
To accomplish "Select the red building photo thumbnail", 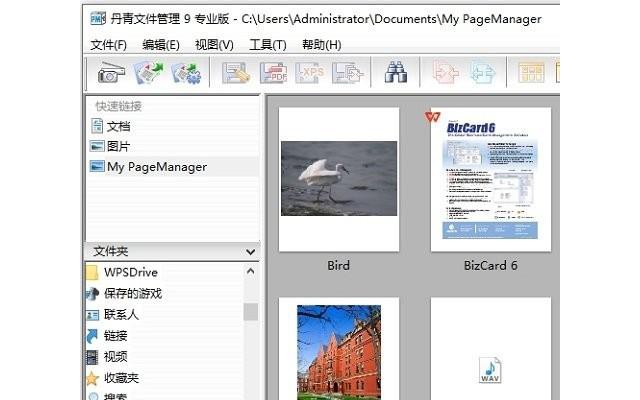I will (339, 352).
